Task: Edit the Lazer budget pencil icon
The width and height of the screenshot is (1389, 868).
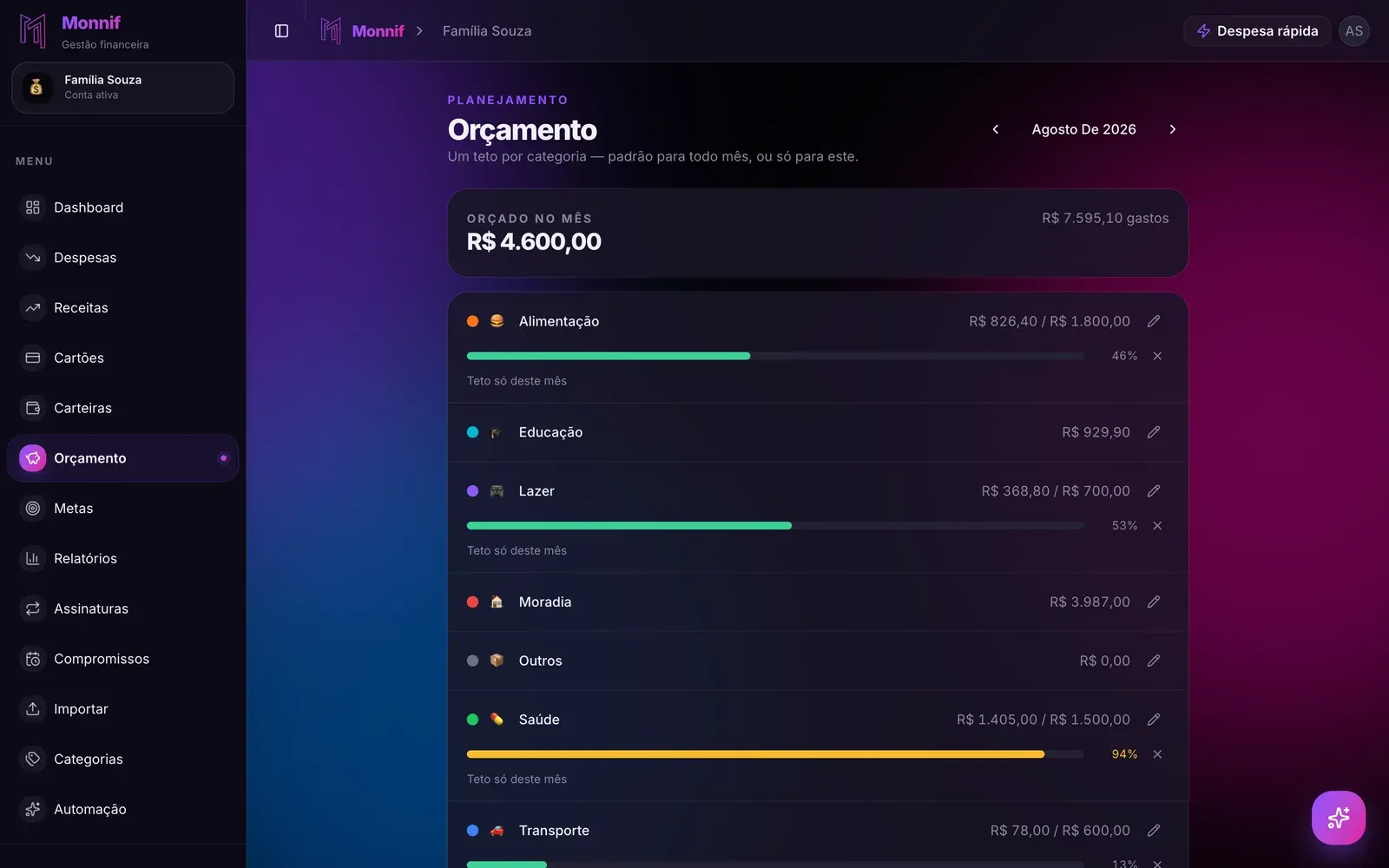Action: coord(1154,491)
